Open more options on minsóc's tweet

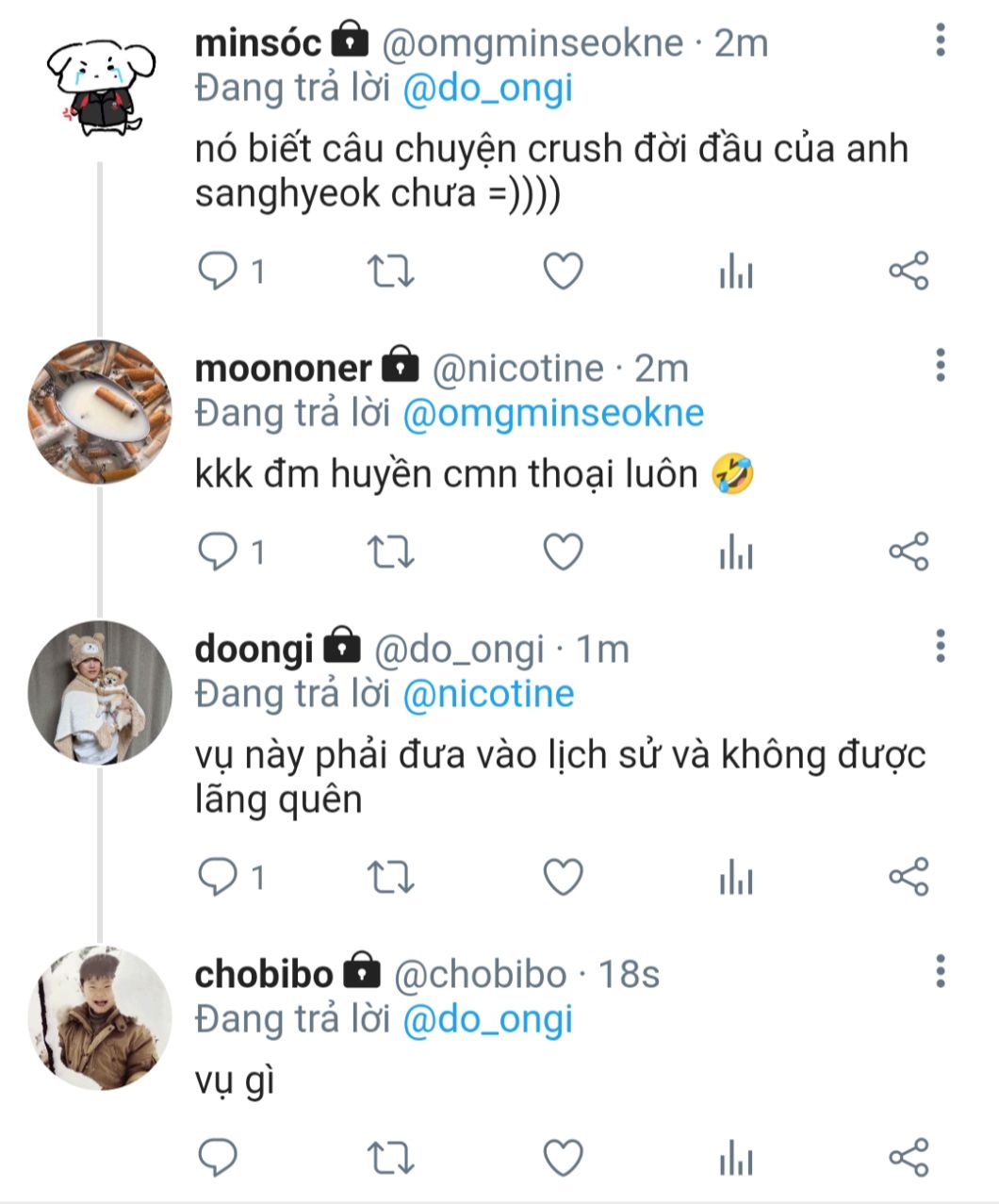tap(940, 41)
